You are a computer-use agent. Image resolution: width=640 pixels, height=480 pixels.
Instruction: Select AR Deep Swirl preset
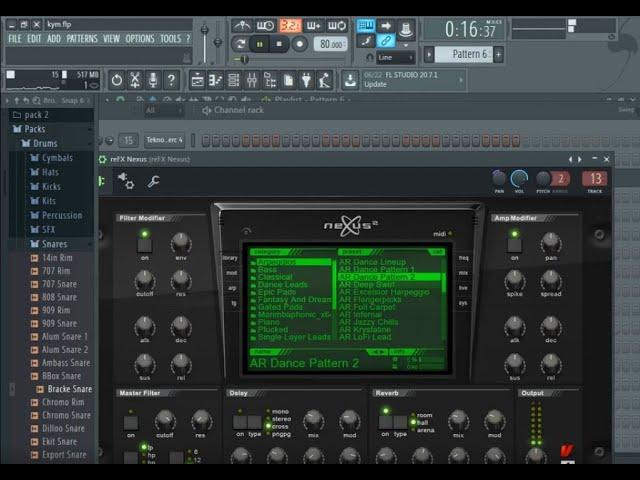tap(367, 284)
